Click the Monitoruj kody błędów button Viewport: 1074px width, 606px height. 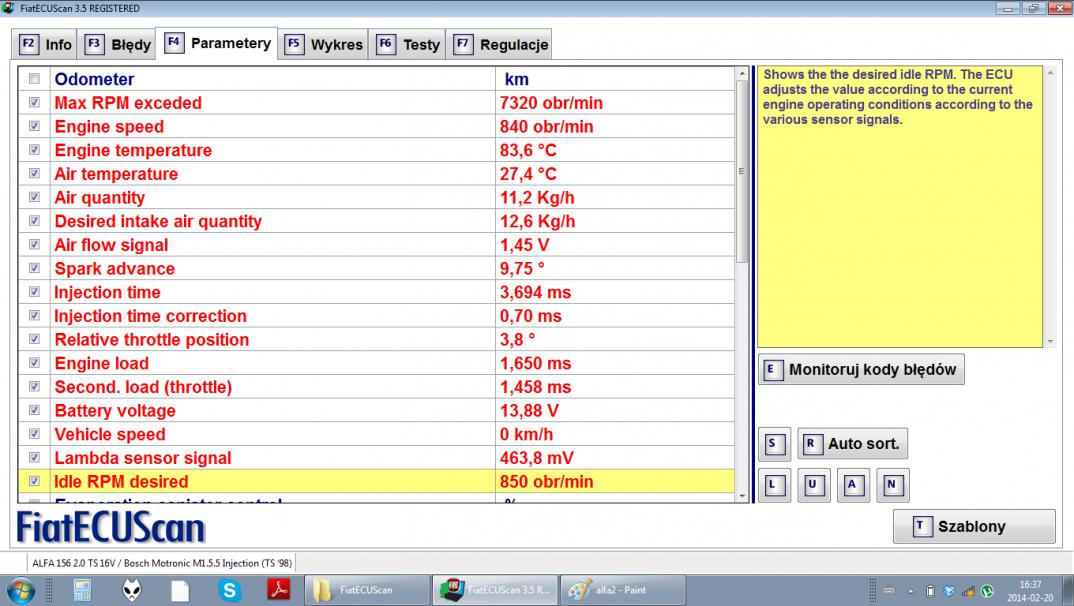point(861,369)
